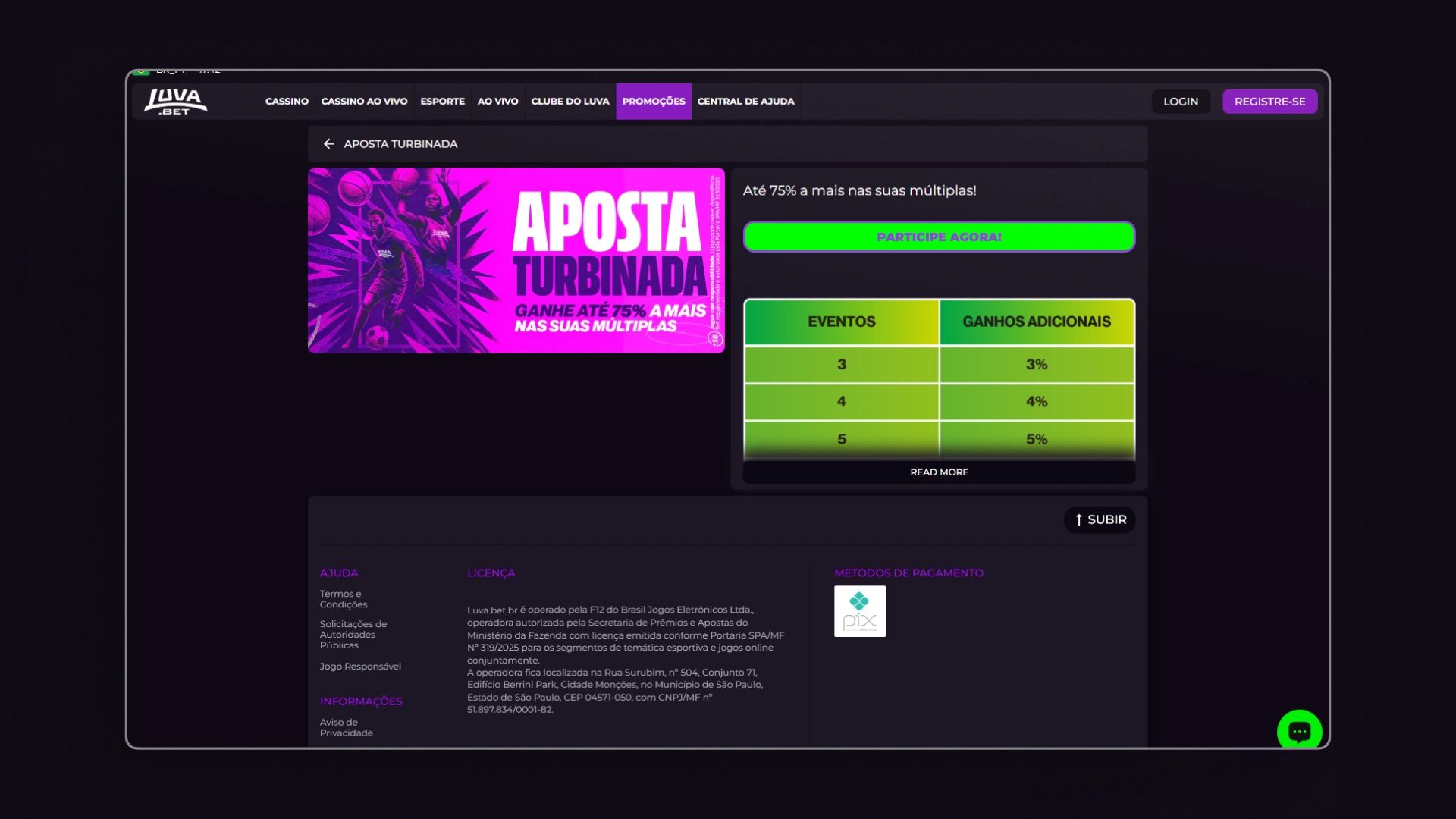Viewport: 1456px width, 819px height.
Task: Go back using the arrow beside Aposta Turbinada
Action: tap(329, 144)
